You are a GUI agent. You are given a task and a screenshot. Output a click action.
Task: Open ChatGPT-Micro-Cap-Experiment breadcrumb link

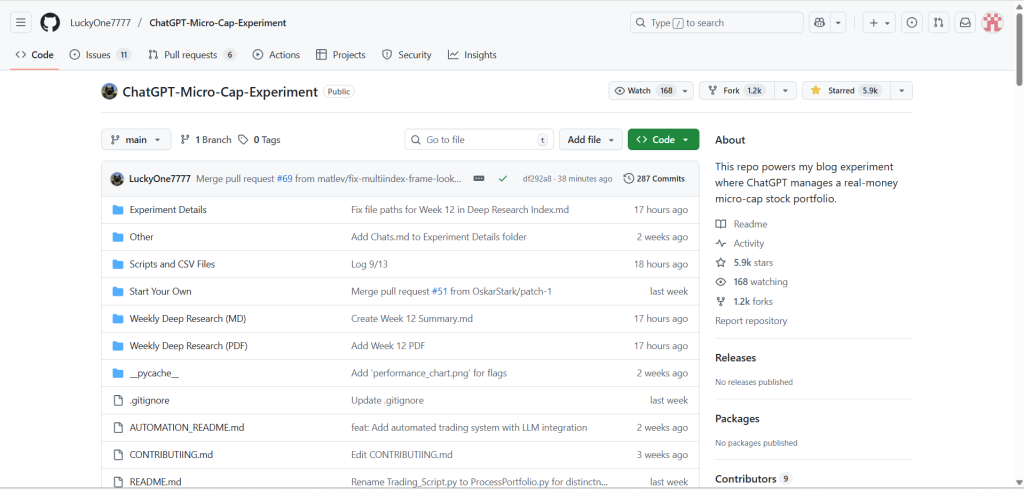pos(217,23)
